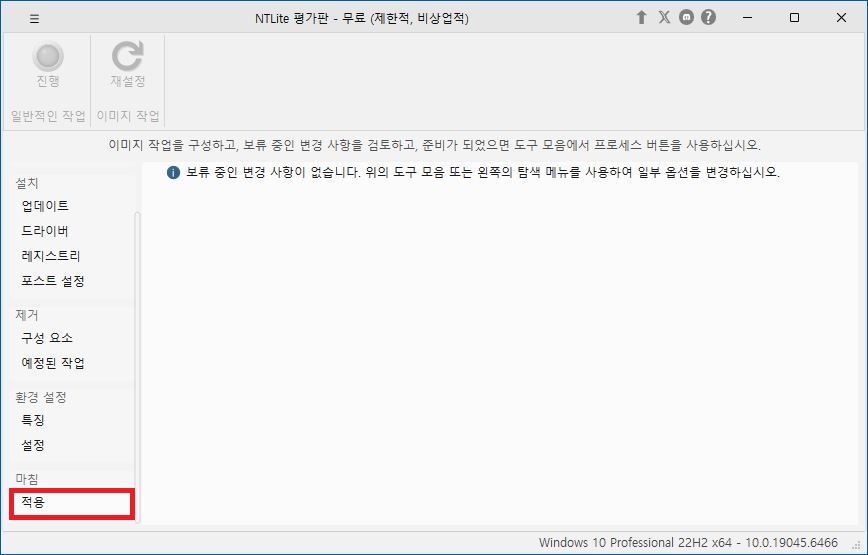Open the X (Twitter) icon link
The height and width of the screenshot is (555, 868).
664,18
